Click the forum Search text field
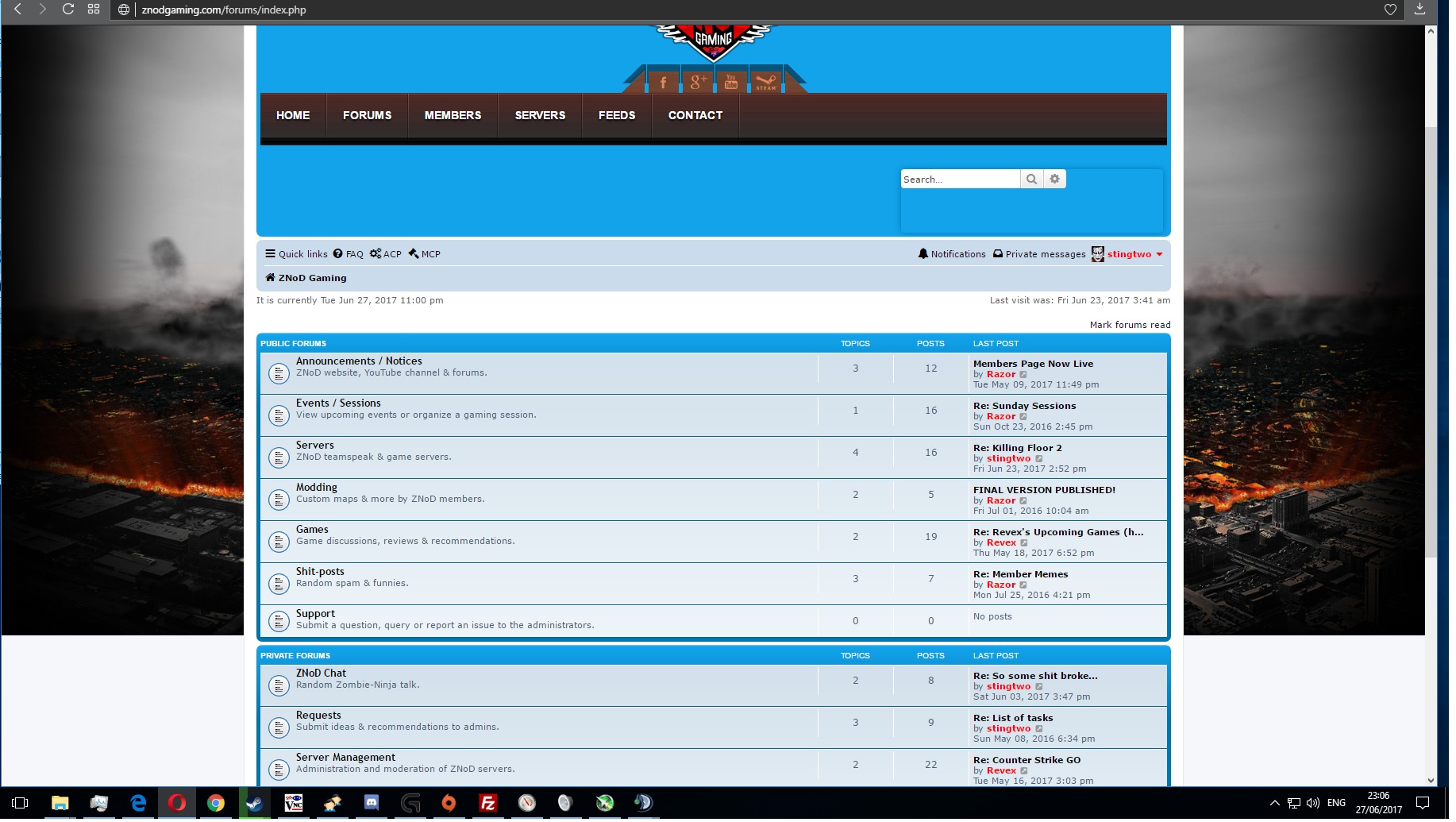 959,179
